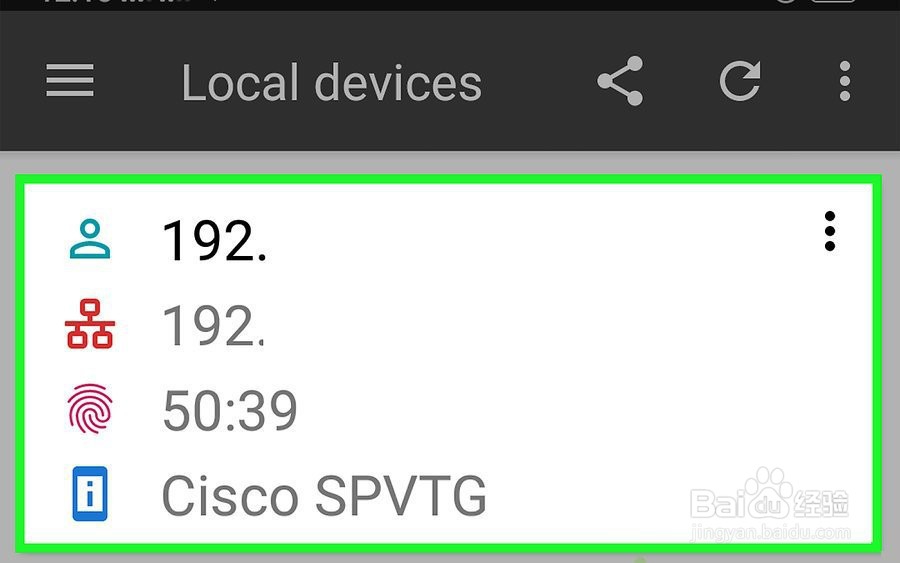The width and height of the screenshot is (900, 563).
Task: Tap the 50:39 MAC address text
Action: pyautogui.click(x=230, y=411)
